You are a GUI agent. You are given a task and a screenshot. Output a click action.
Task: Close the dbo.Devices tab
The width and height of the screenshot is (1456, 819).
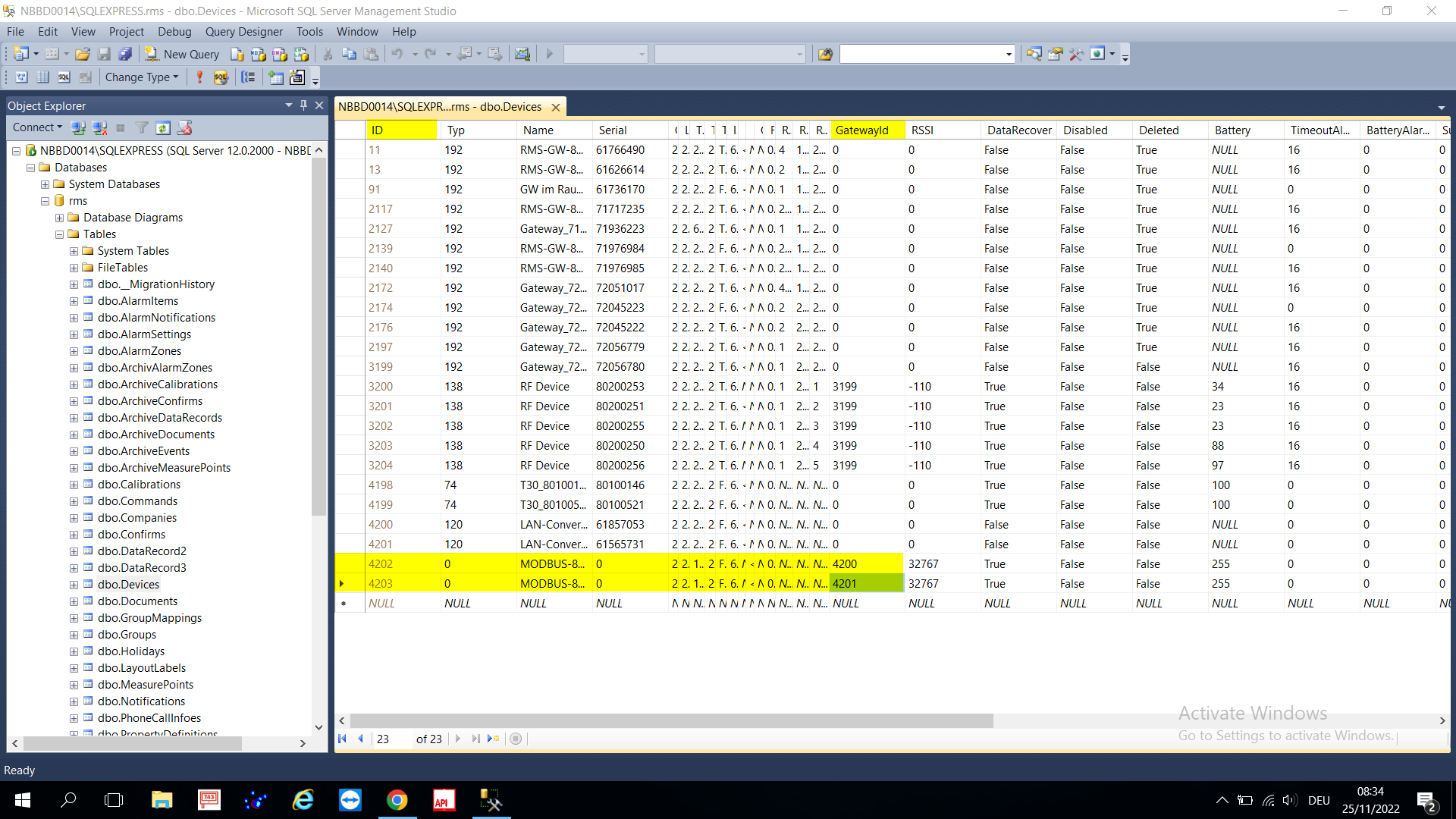click(x=556, y=107)
